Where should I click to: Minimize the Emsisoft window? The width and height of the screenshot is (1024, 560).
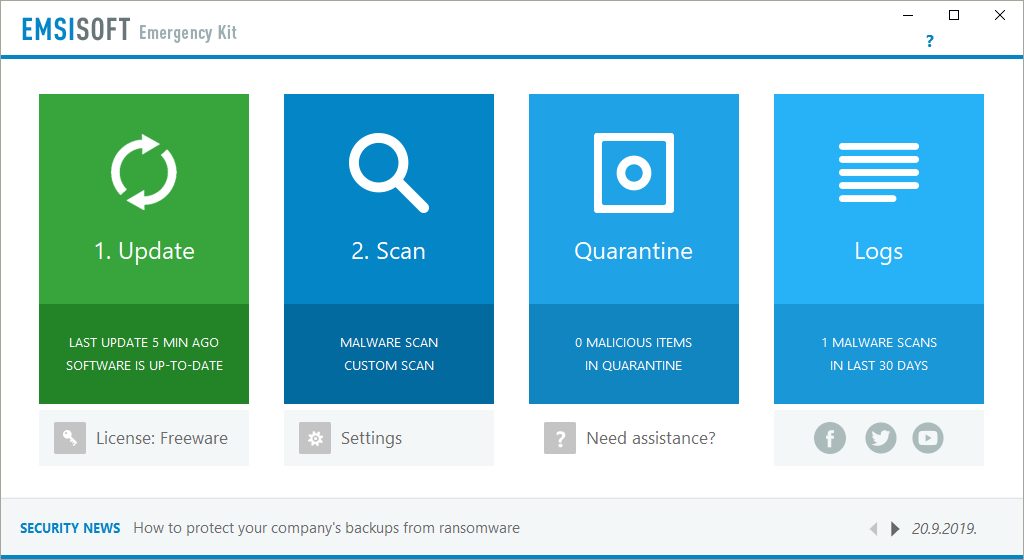point(908,15)
